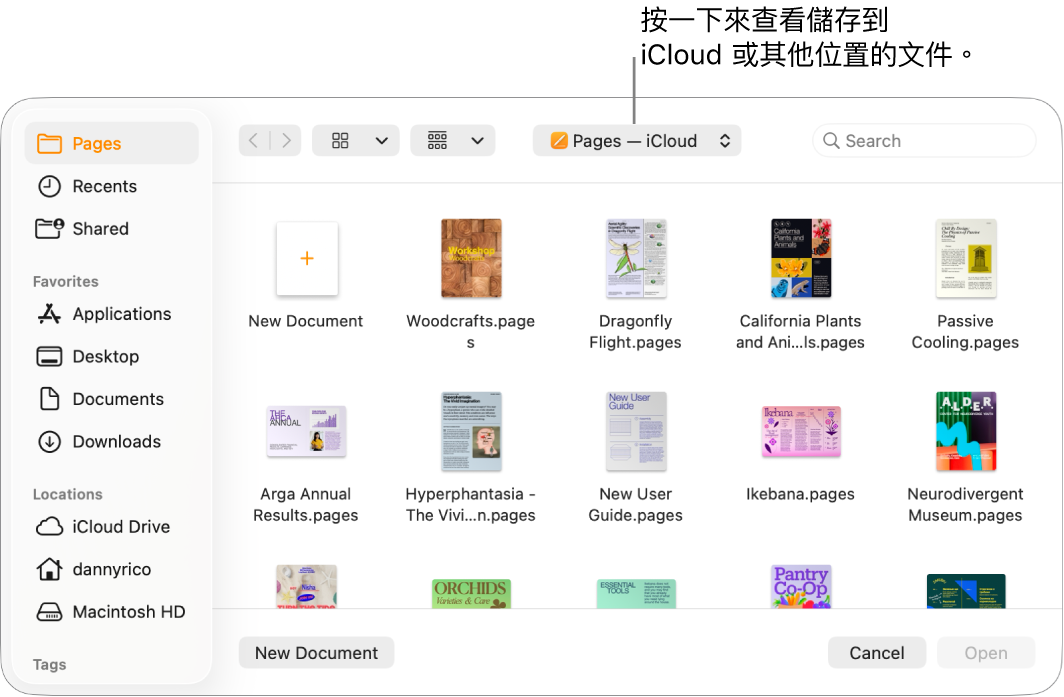Select the Applications icon in Favorites
1064x697 pixels.
(50, 314)
